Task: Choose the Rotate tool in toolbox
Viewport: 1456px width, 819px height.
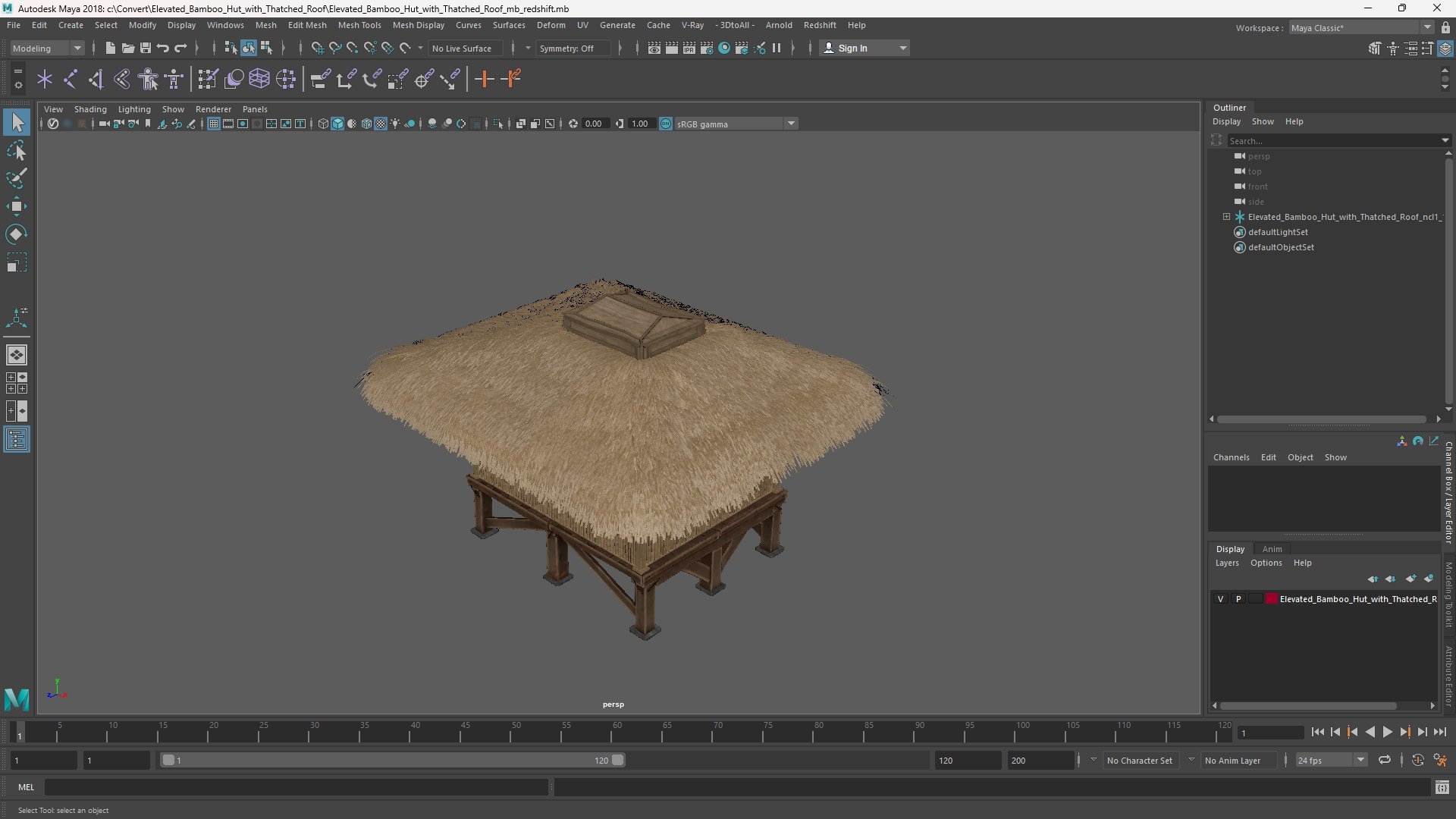Action: click(x=17, y=234)
